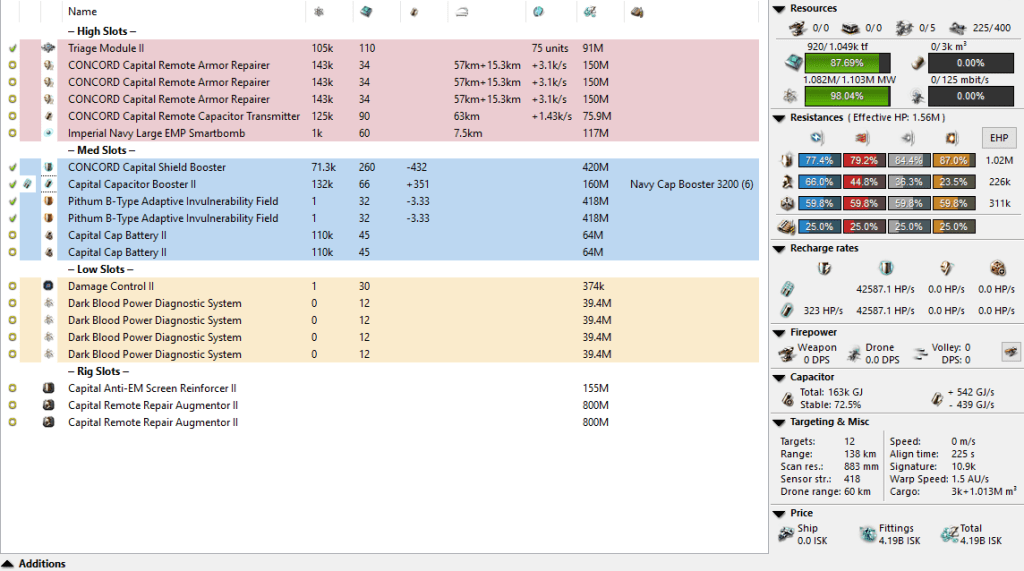Click the powergrid usage bar at 98.04%
Viewport: 1024px width, 571px height.
pos(847,96)
